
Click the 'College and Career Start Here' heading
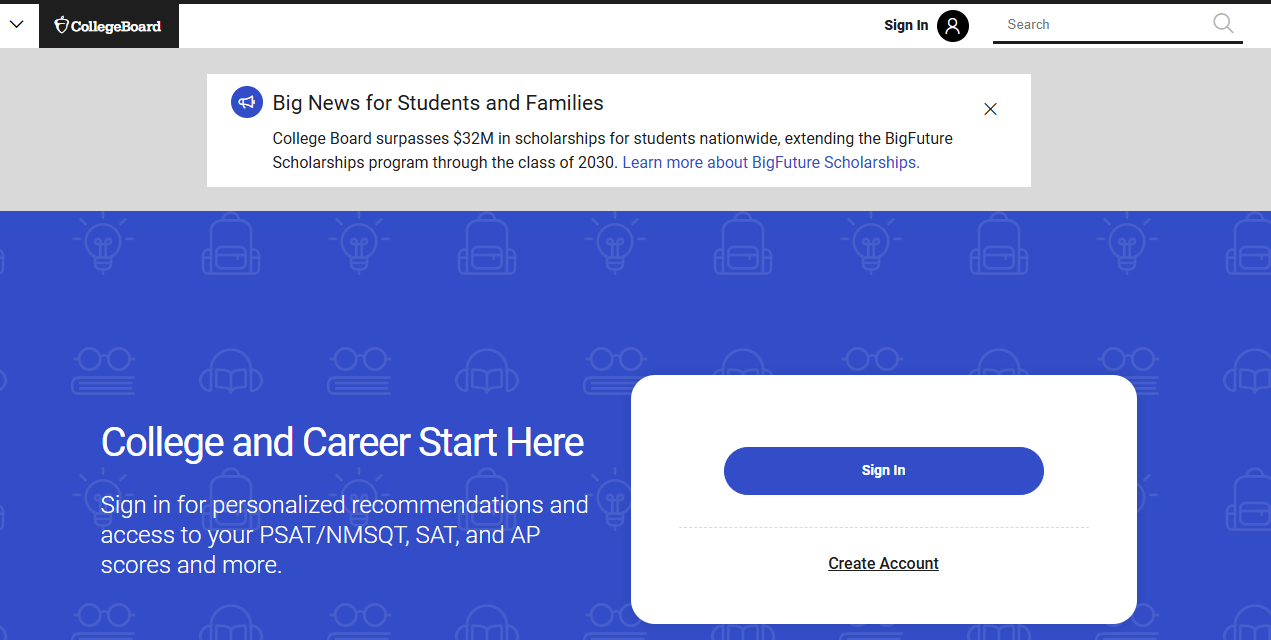point(342,442)
